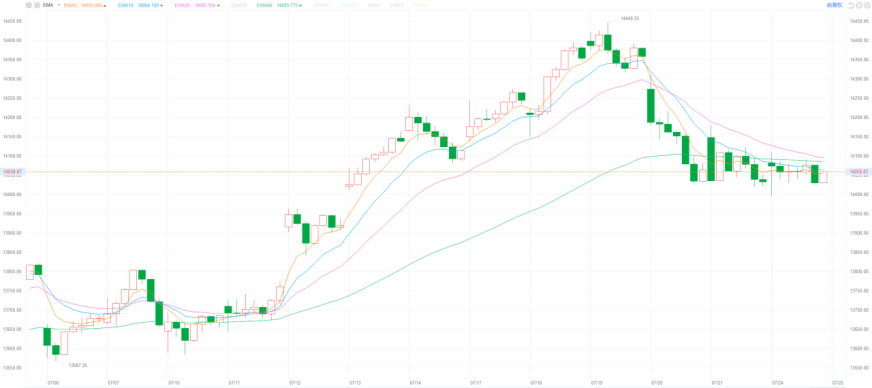This screenshot has height=388, width=872.
Task: Click the 07/19 date label
Action: coord(597,383)
